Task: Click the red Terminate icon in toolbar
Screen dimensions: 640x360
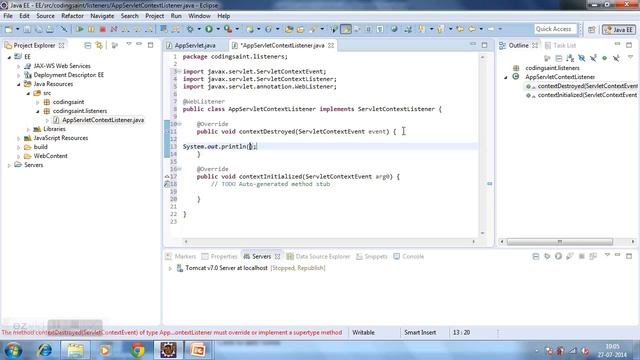Action: tap(102, 29)
